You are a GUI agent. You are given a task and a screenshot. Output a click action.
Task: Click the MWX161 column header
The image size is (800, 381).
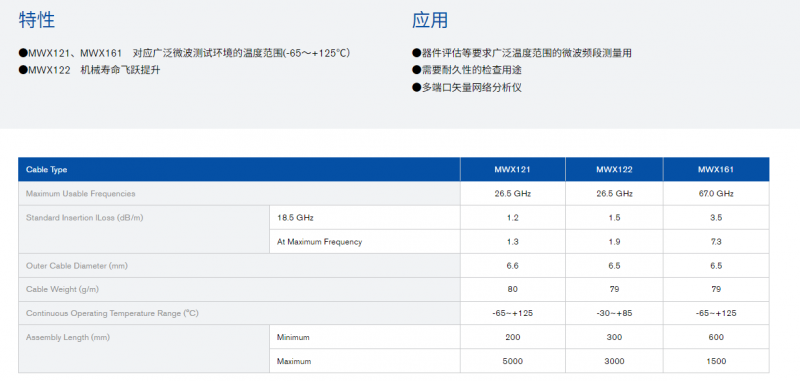tap(716, 170)
